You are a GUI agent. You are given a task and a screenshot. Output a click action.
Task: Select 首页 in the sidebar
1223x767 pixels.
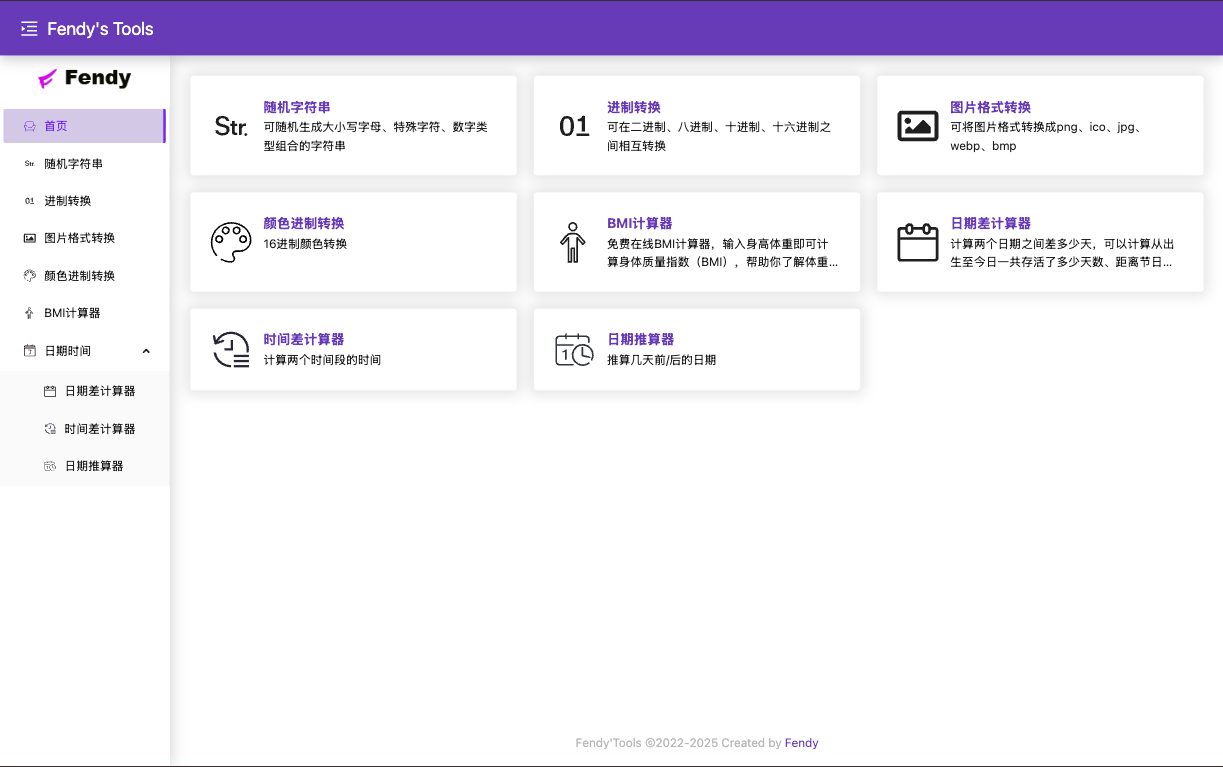(56, 126)
